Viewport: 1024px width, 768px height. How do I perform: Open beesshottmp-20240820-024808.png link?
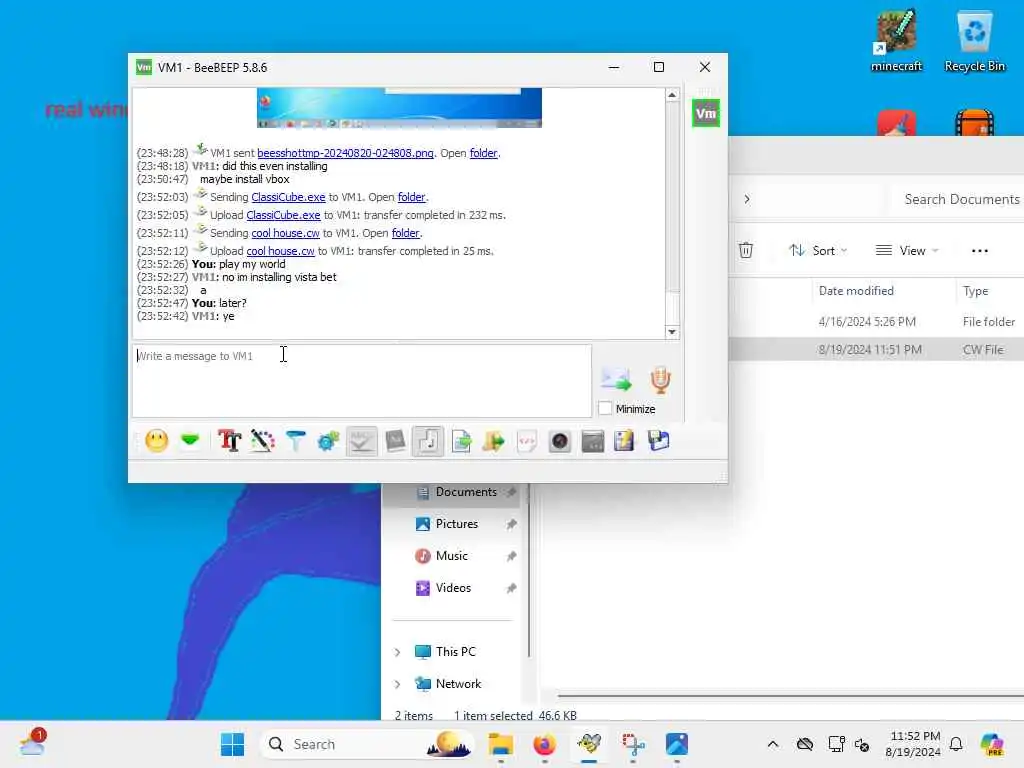coord(345,153)
